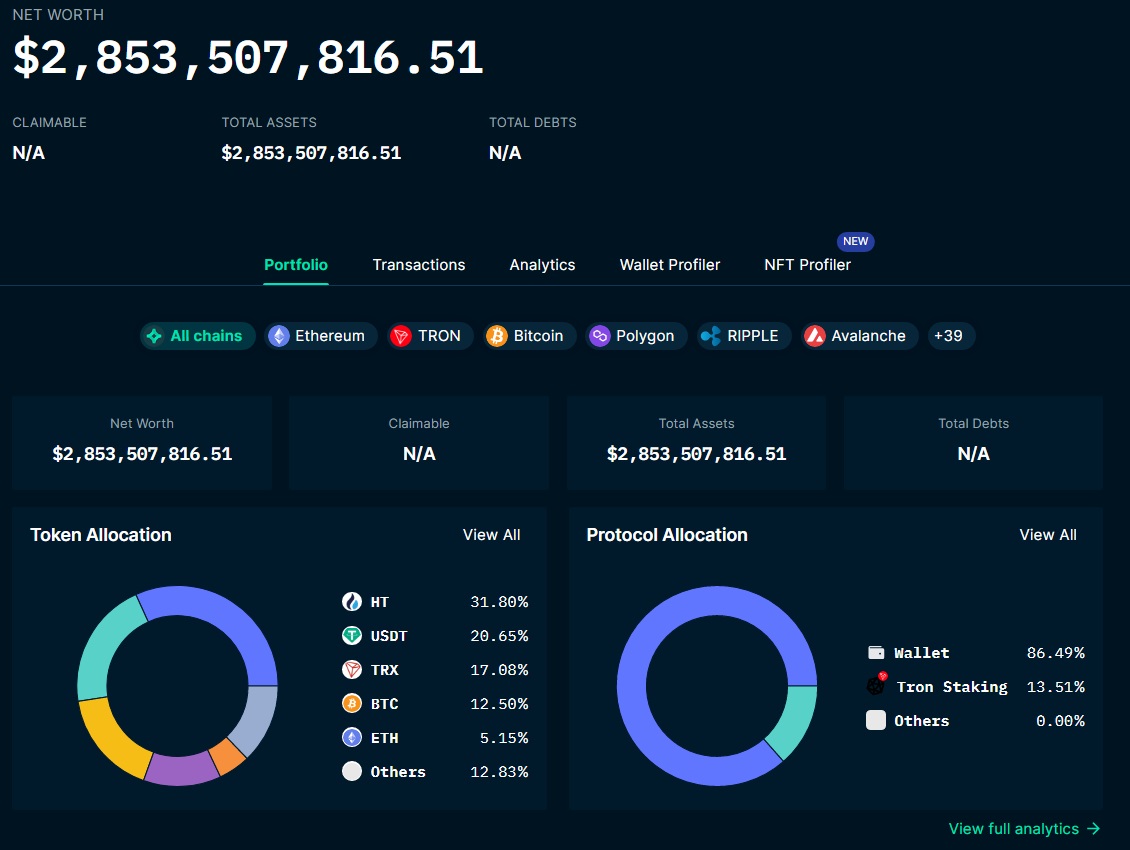Click the TRX token icon
1130x850 pixels.
pyautogui.click(x=352, y=670)
